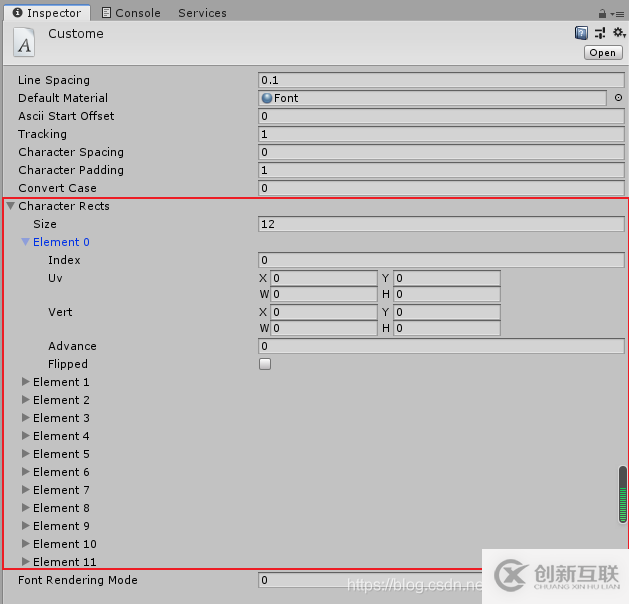Switch to the Console tab
Image resolution: width=629 pixels, height=604 pixels.
pyautogui.click(x=131, y=13)
